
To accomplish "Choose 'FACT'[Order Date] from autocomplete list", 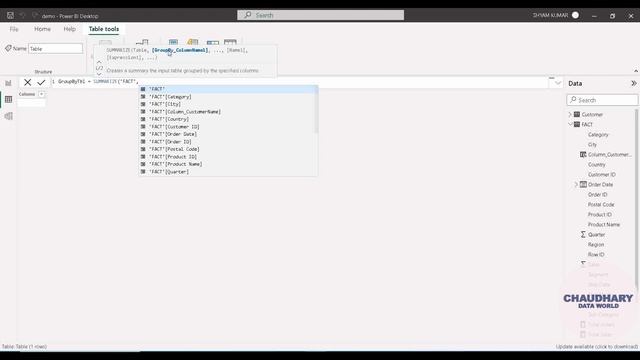I will pos(228,134).
